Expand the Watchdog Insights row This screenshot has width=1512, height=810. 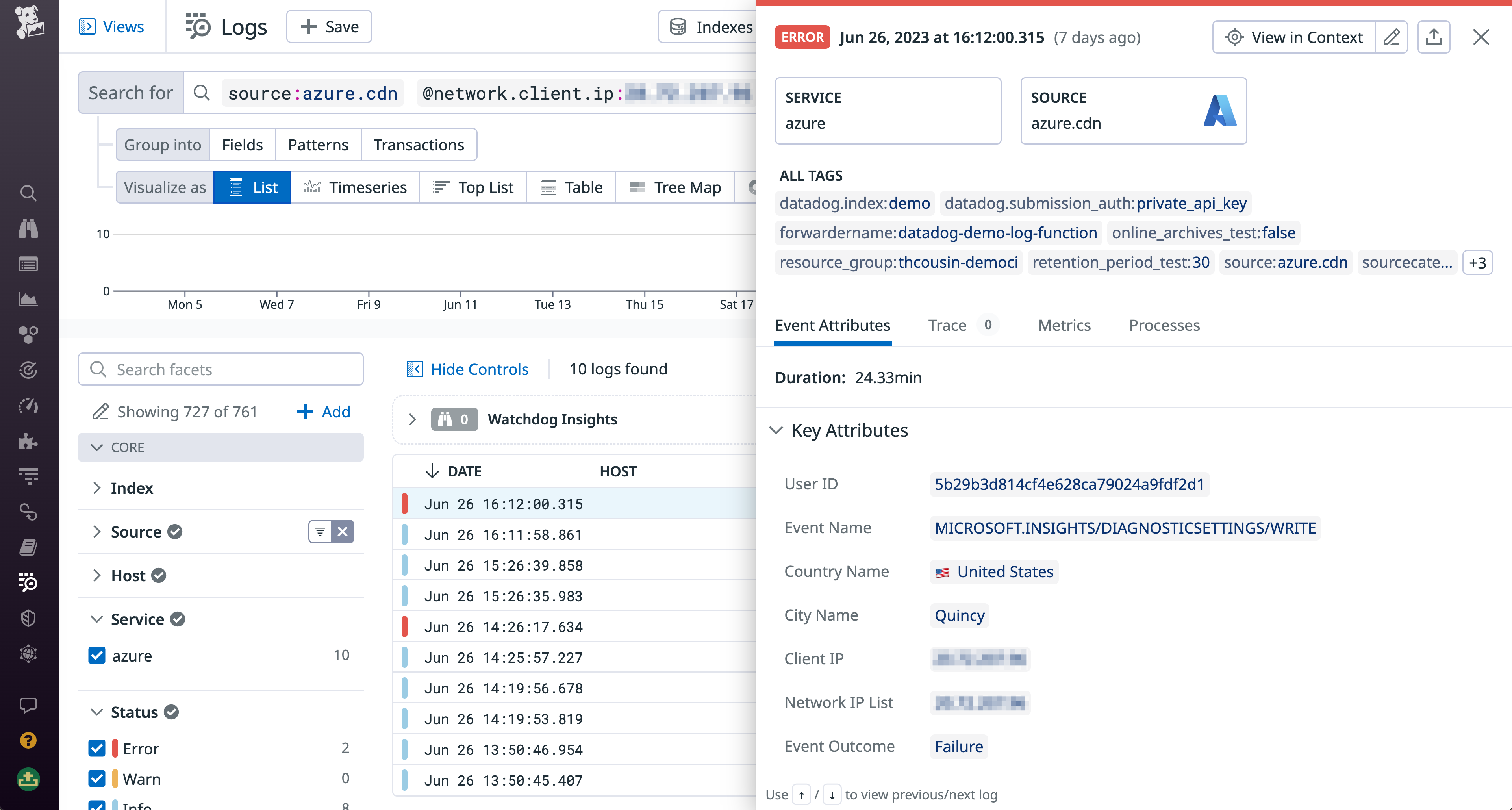point(413,419)
